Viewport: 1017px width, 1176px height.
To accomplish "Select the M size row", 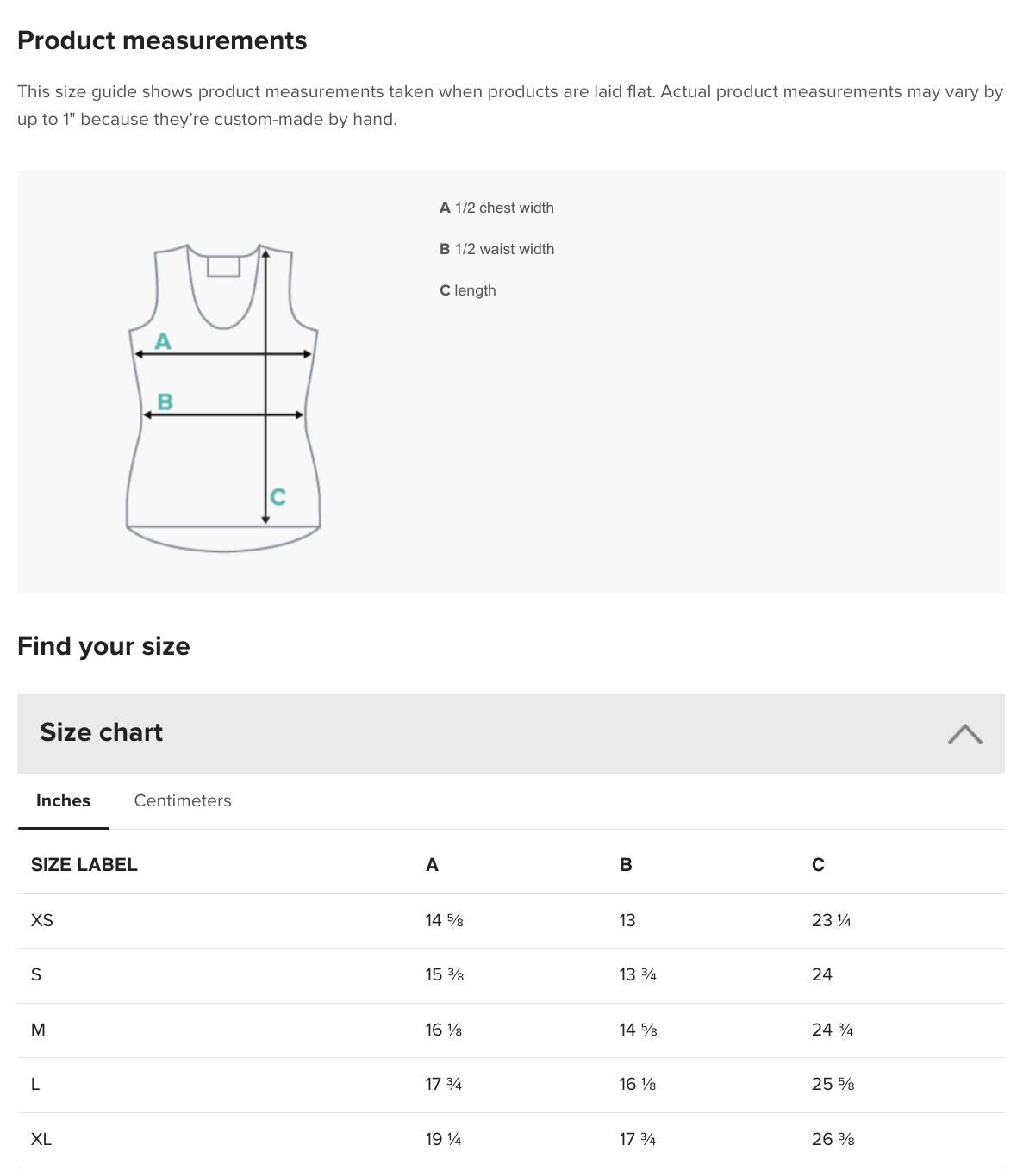I will click(38, 1029).
